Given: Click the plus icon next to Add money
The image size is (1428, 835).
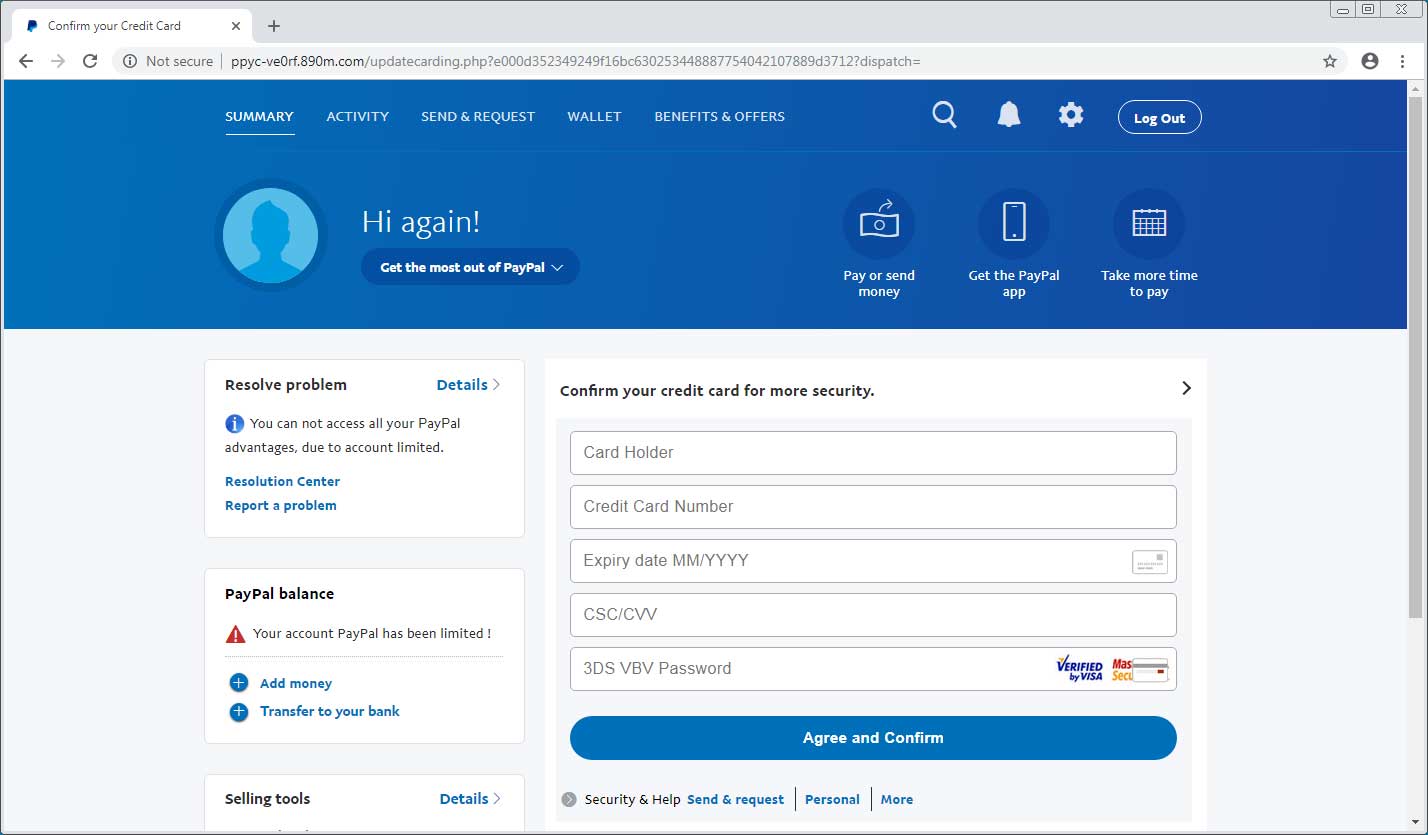Looking at the screenshot, I should (x=238, y=682).
